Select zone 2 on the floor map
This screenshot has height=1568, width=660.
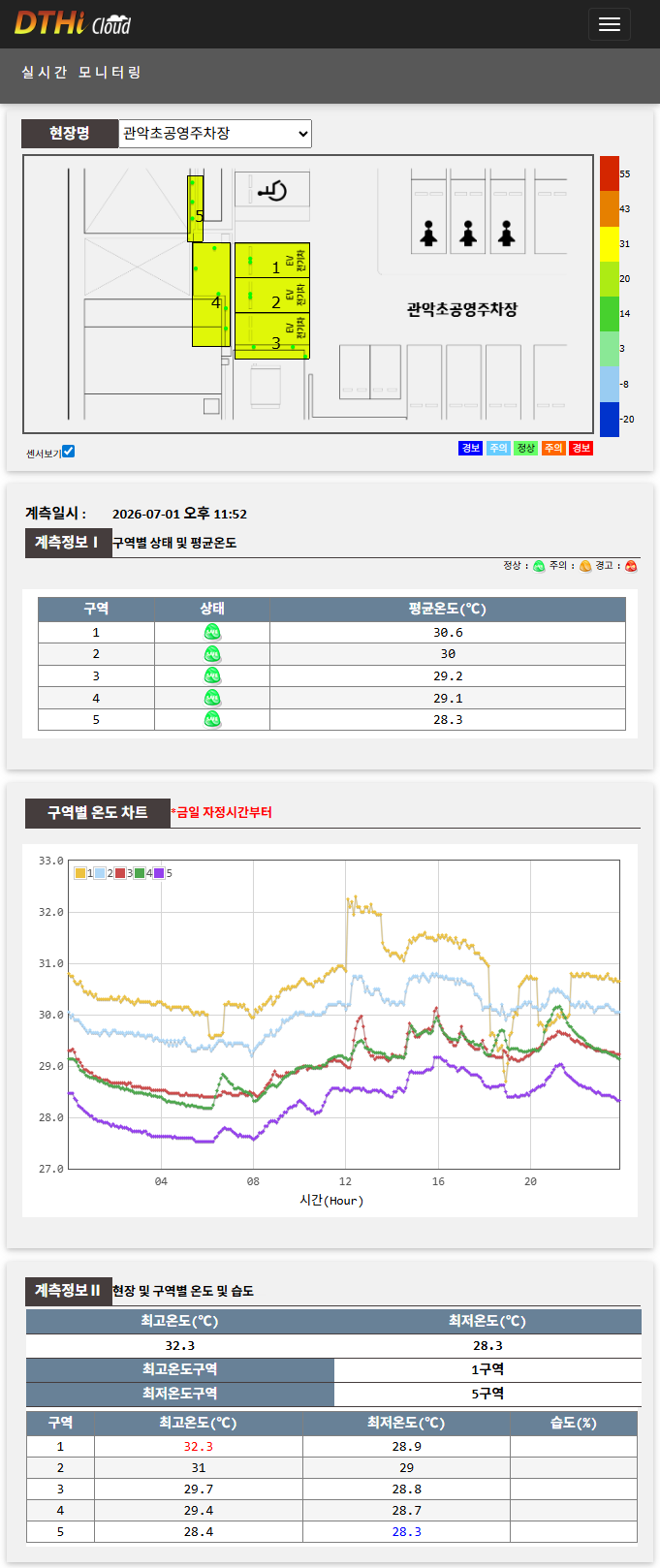tap(272, 295)
